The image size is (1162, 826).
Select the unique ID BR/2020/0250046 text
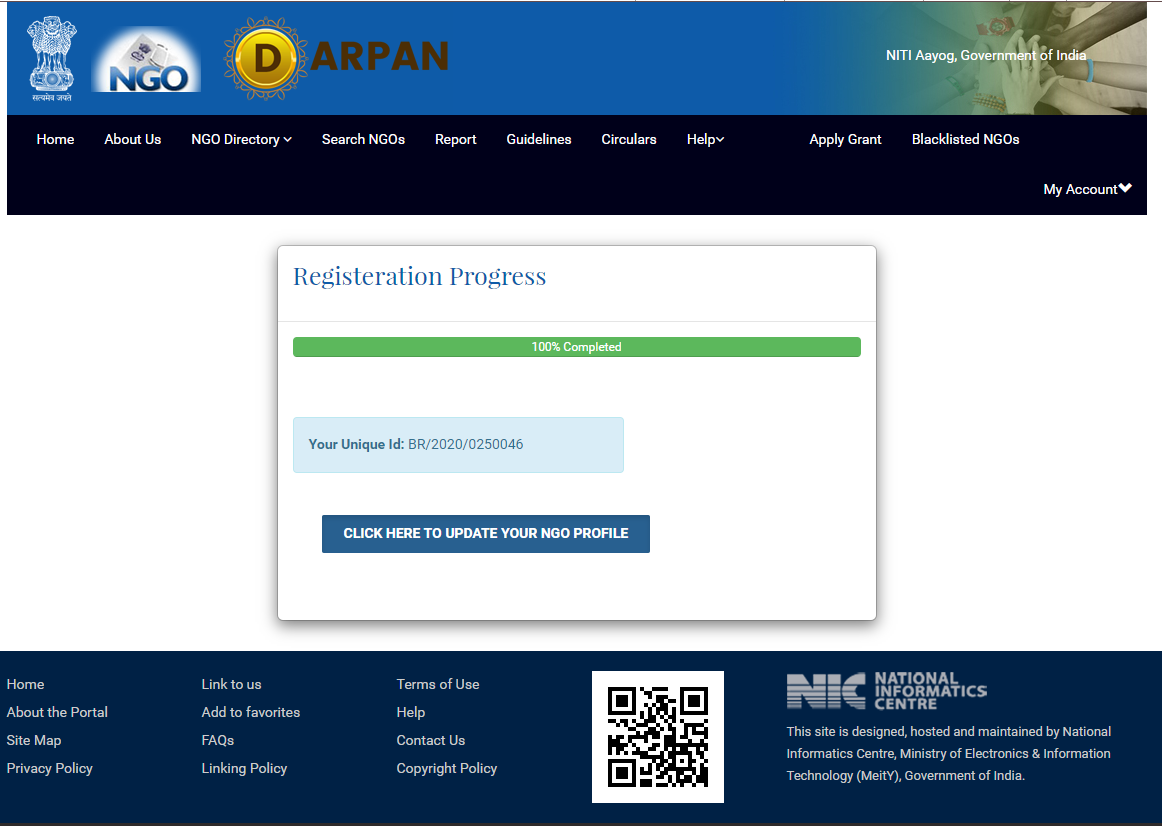coord(465,444)
